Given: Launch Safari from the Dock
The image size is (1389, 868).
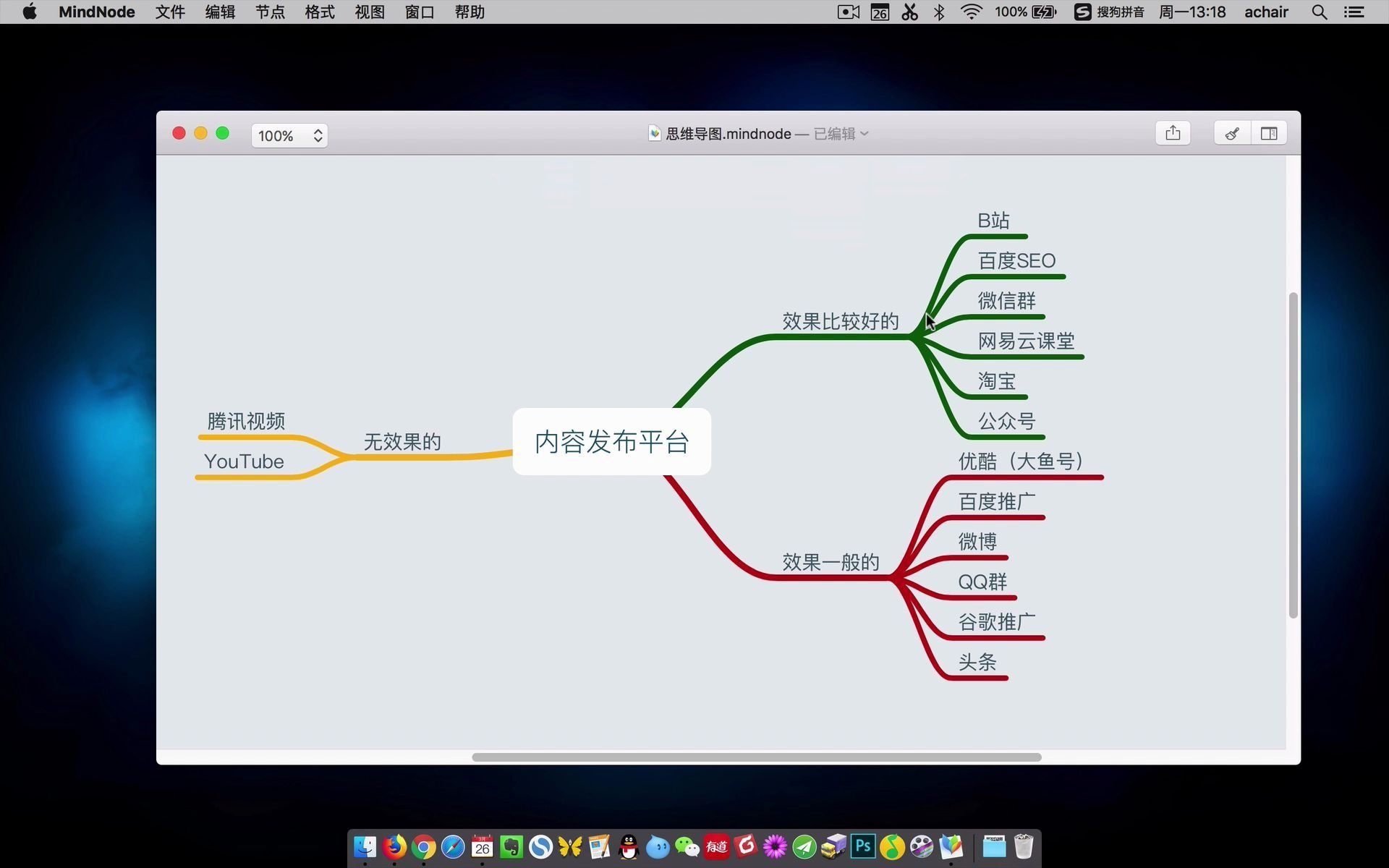Looking at the screenshot, I should [453, 846].
